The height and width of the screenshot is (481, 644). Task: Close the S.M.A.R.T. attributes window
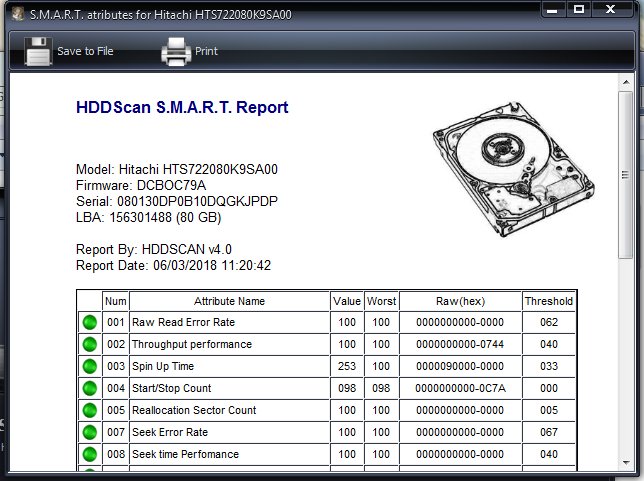click(x=611, y=9)
